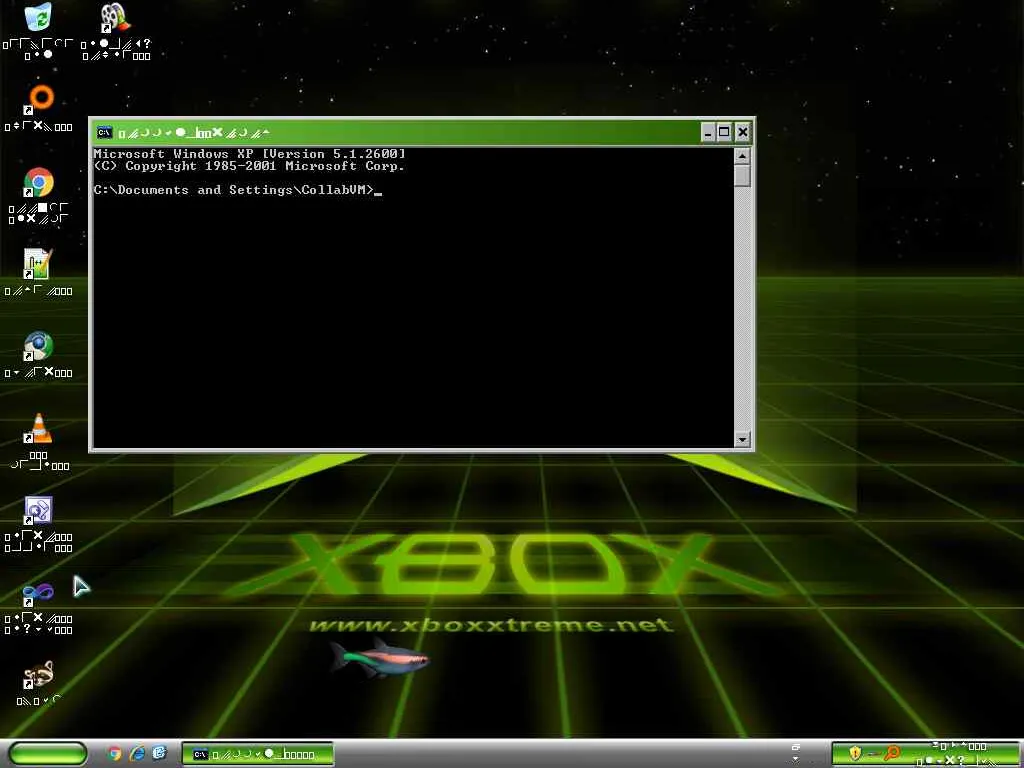Select the Command Prompt taskbar button
Image resolution: width=1024 pixels, height=768 pixels.
[257, 754]
